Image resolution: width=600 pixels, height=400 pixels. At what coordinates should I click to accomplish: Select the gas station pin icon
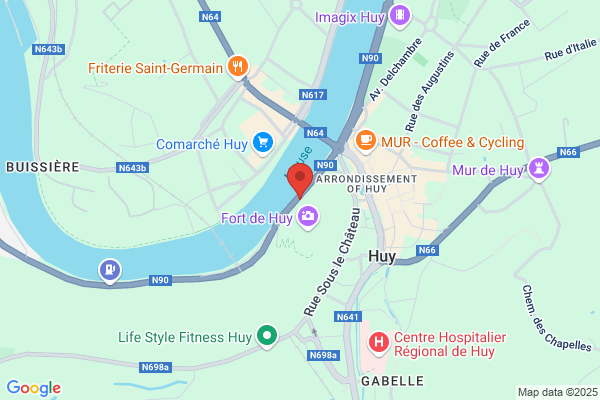(110, 271)
